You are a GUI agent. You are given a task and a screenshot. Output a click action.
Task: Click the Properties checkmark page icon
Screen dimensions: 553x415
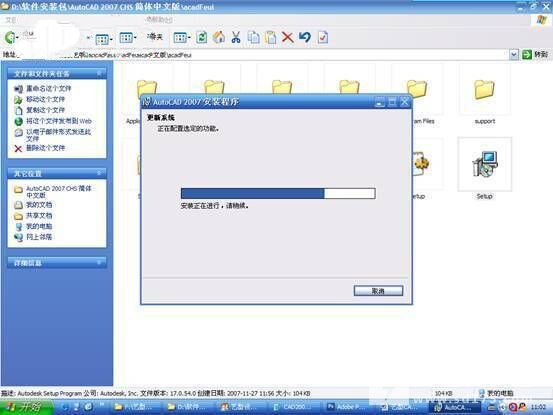(323, 37)
